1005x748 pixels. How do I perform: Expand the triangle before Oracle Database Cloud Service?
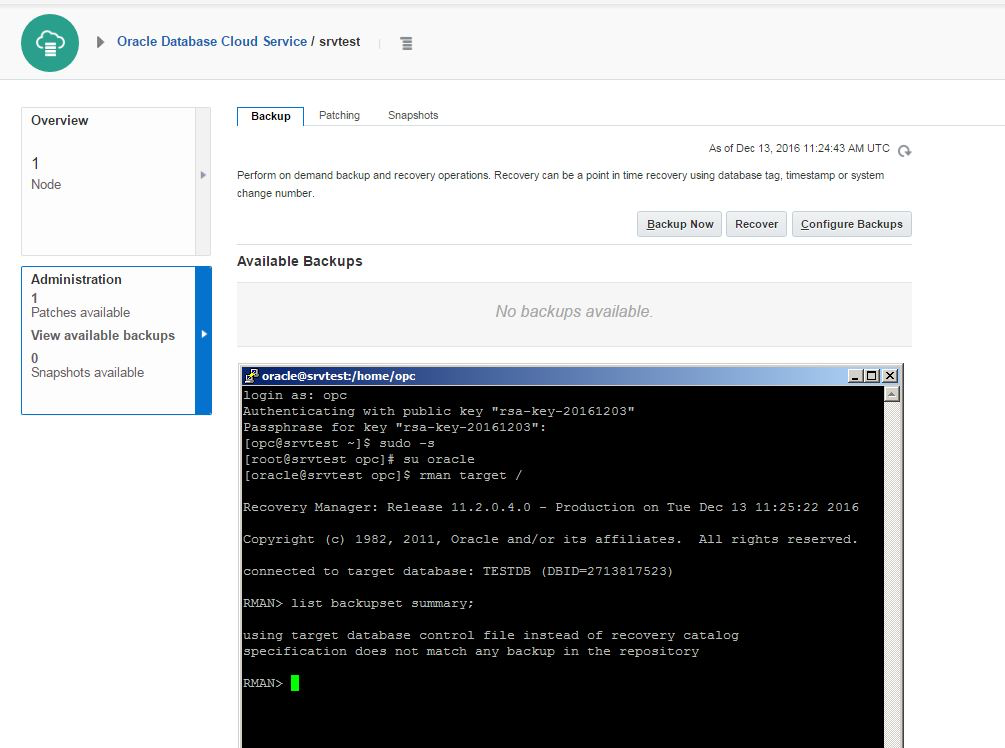pyautogui.click(x=100, y=42)
